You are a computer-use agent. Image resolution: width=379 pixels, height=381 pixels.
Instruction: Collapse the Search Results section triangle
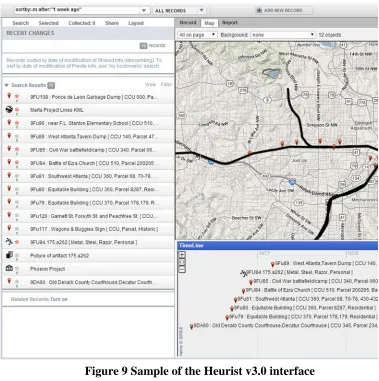pyautogui.click(x=6, y=85)
